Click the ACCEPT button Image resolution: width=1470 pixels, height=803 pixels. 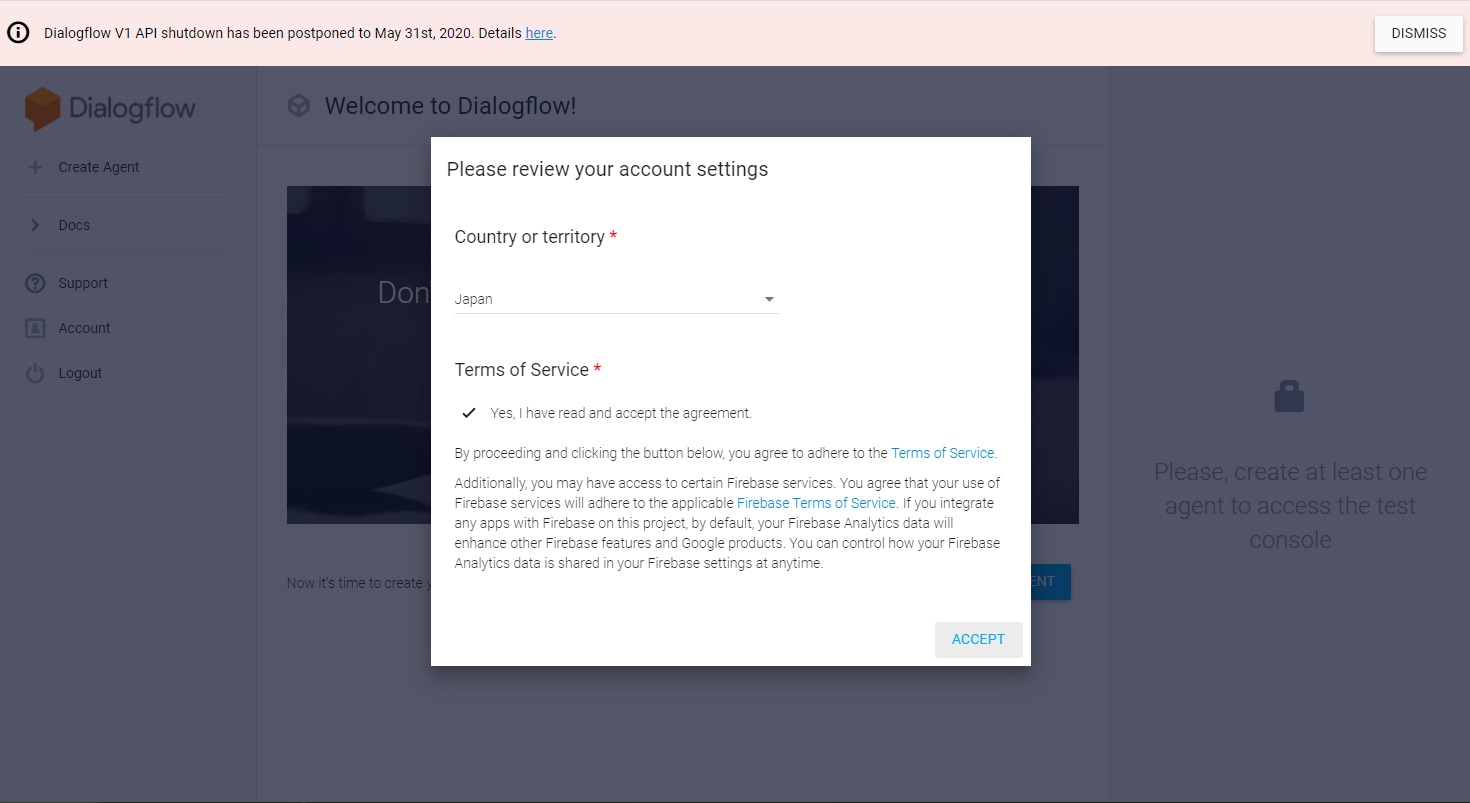tap(978, 640)
